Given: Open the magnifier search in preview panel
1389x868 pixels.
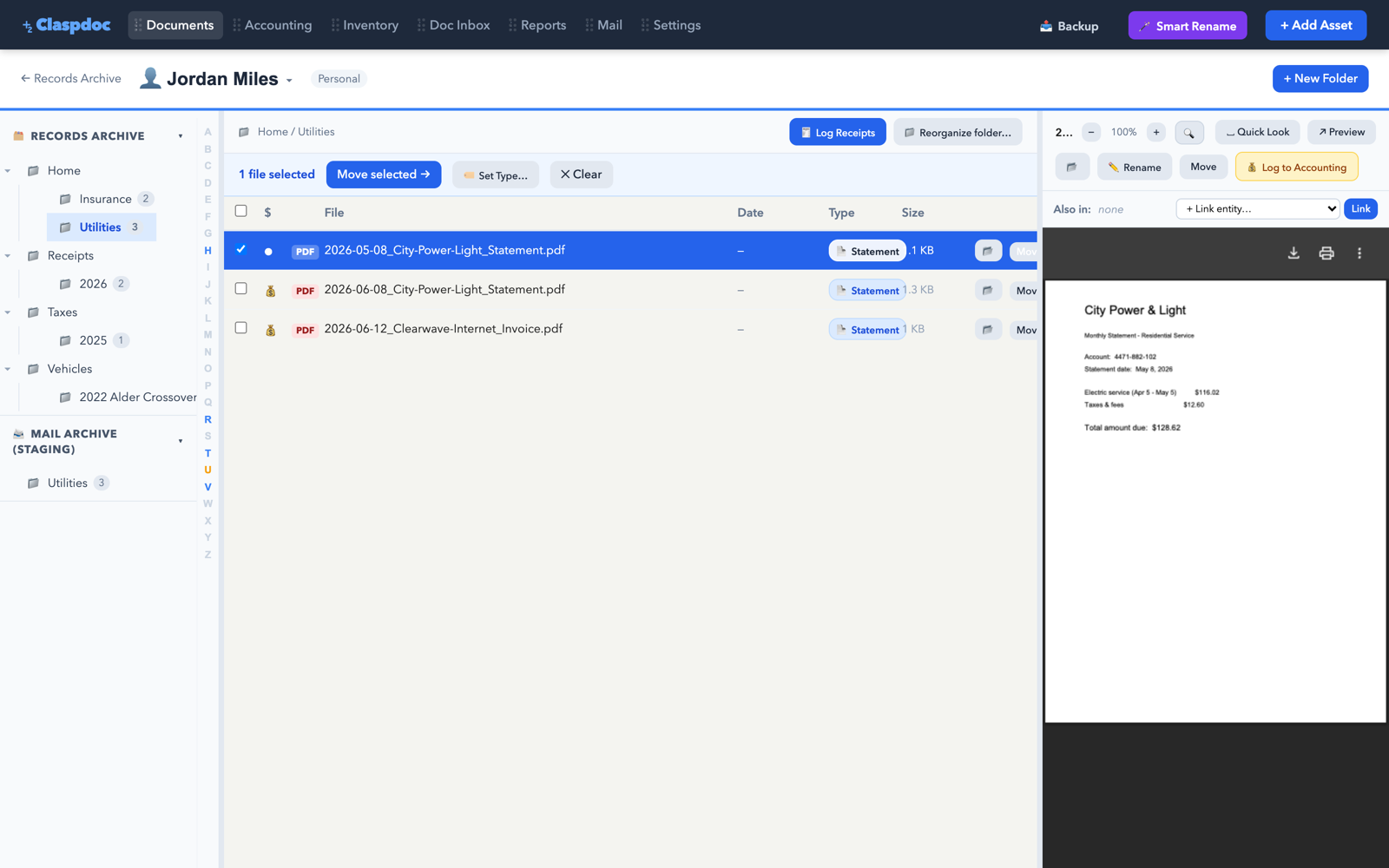Looking at the screenshot, I should coord(1189,133).
